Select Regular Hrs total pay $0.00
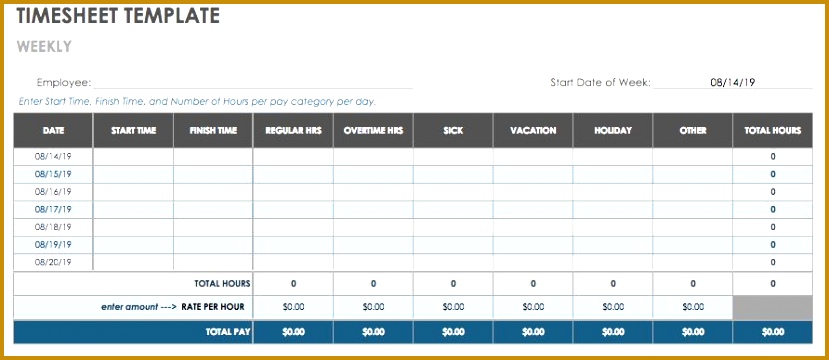Image resolution: width=829 pixels, height=360 pixels. click(x=293, y=332)
